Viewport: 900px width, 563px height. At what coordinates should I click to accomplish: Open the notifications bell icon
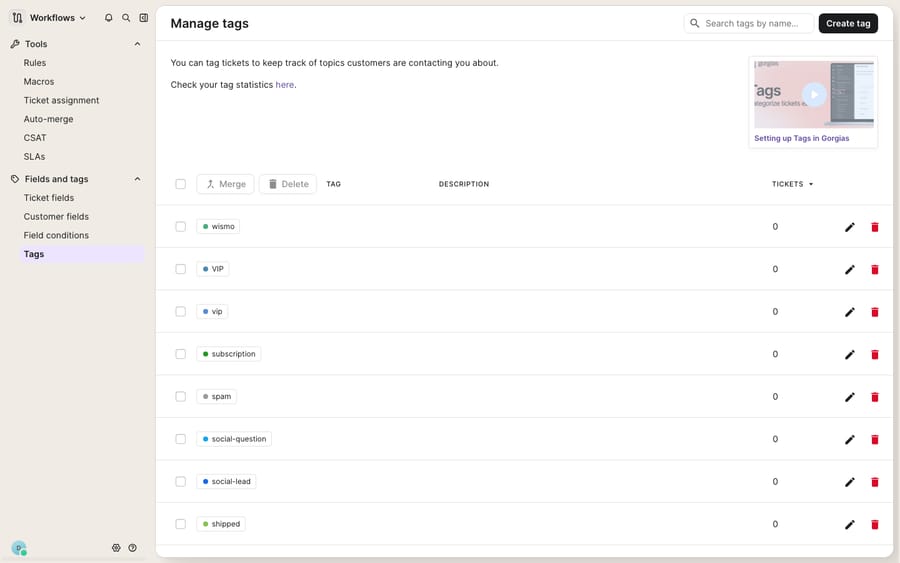[108, 18]
